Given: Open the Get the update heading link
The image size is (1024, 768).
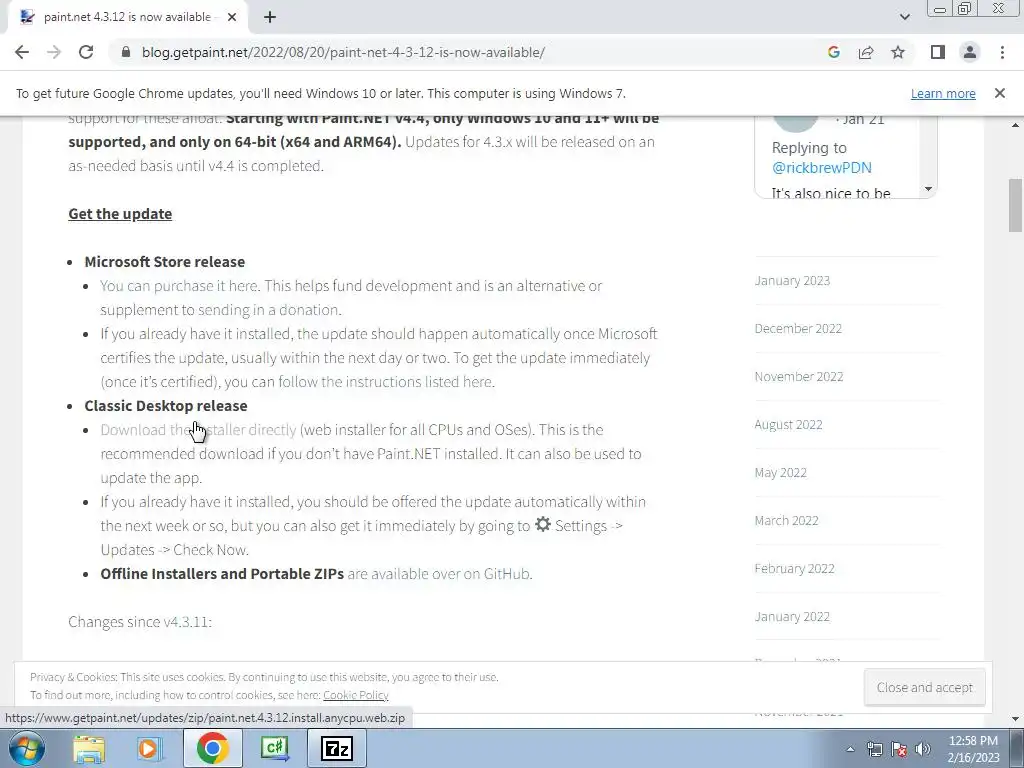Looking at the screenshot, I should 120,214.
